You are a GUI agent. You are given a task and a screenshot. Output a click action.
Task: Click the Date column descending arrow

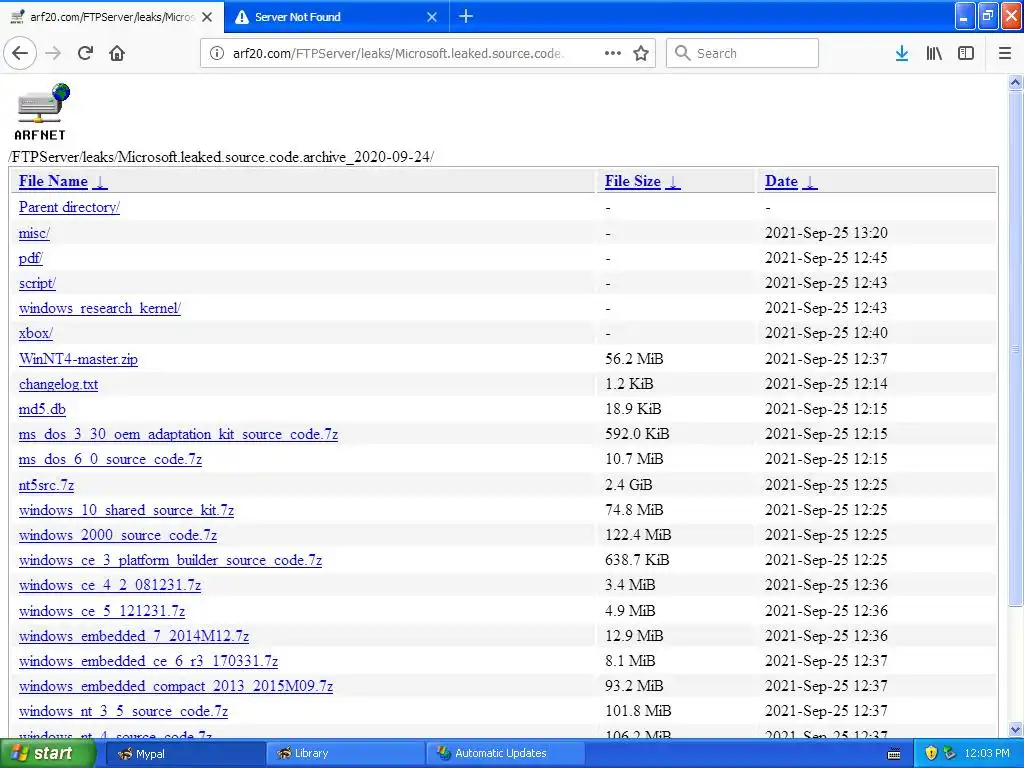pos(810,182)
